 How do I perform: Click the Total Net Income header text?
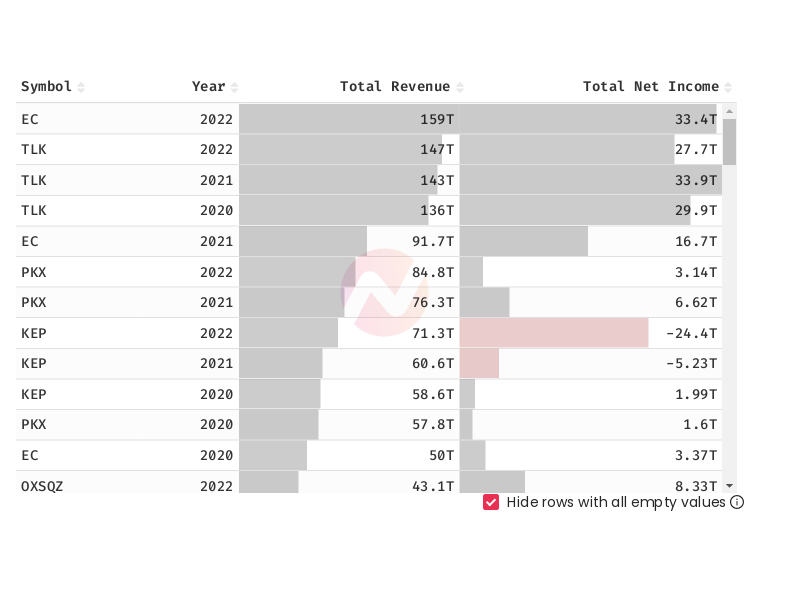point(651,86)
